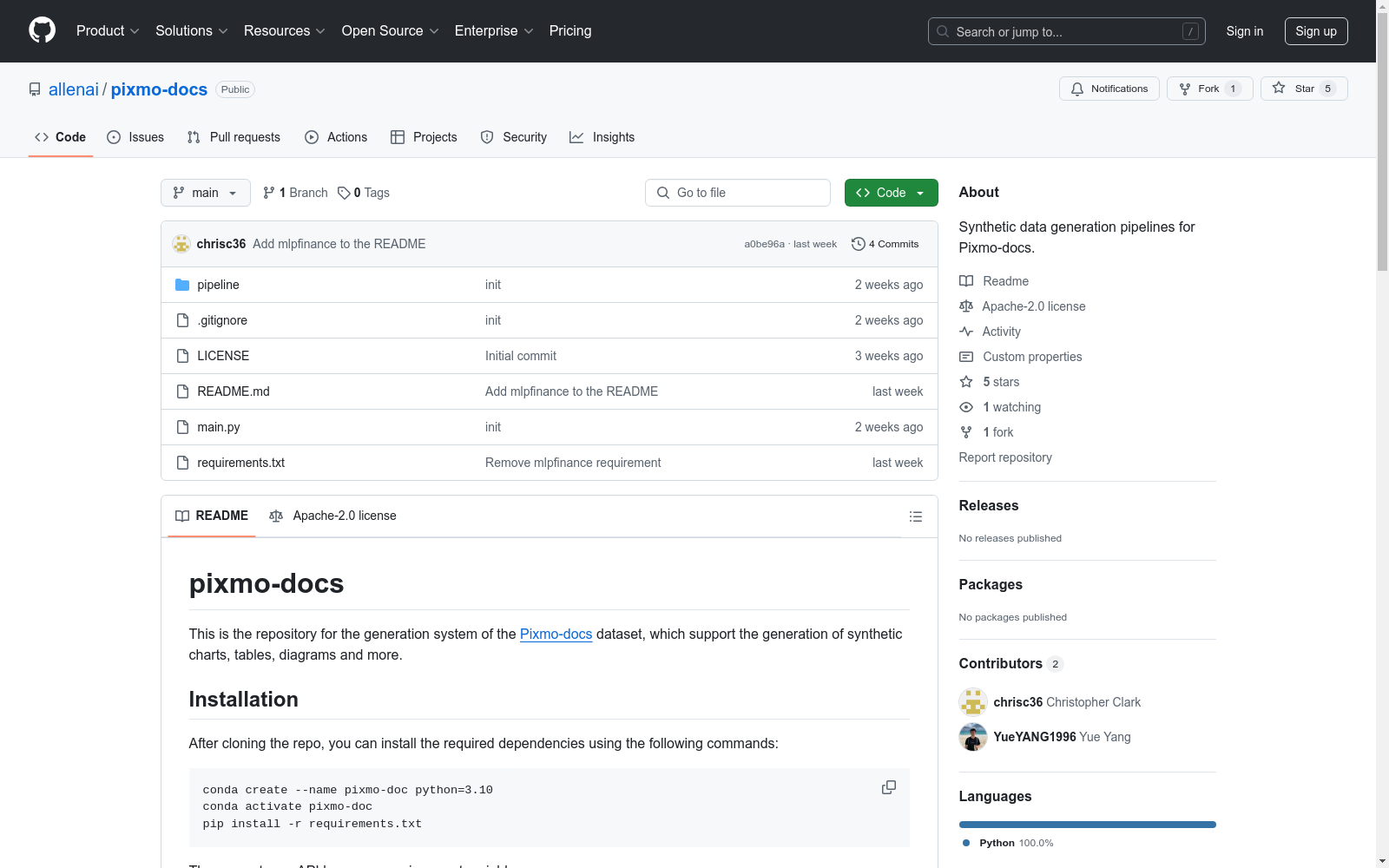Click the search magnifier icon in header
This screenshot has height=868, width=1389.
[x=943, y=31]
